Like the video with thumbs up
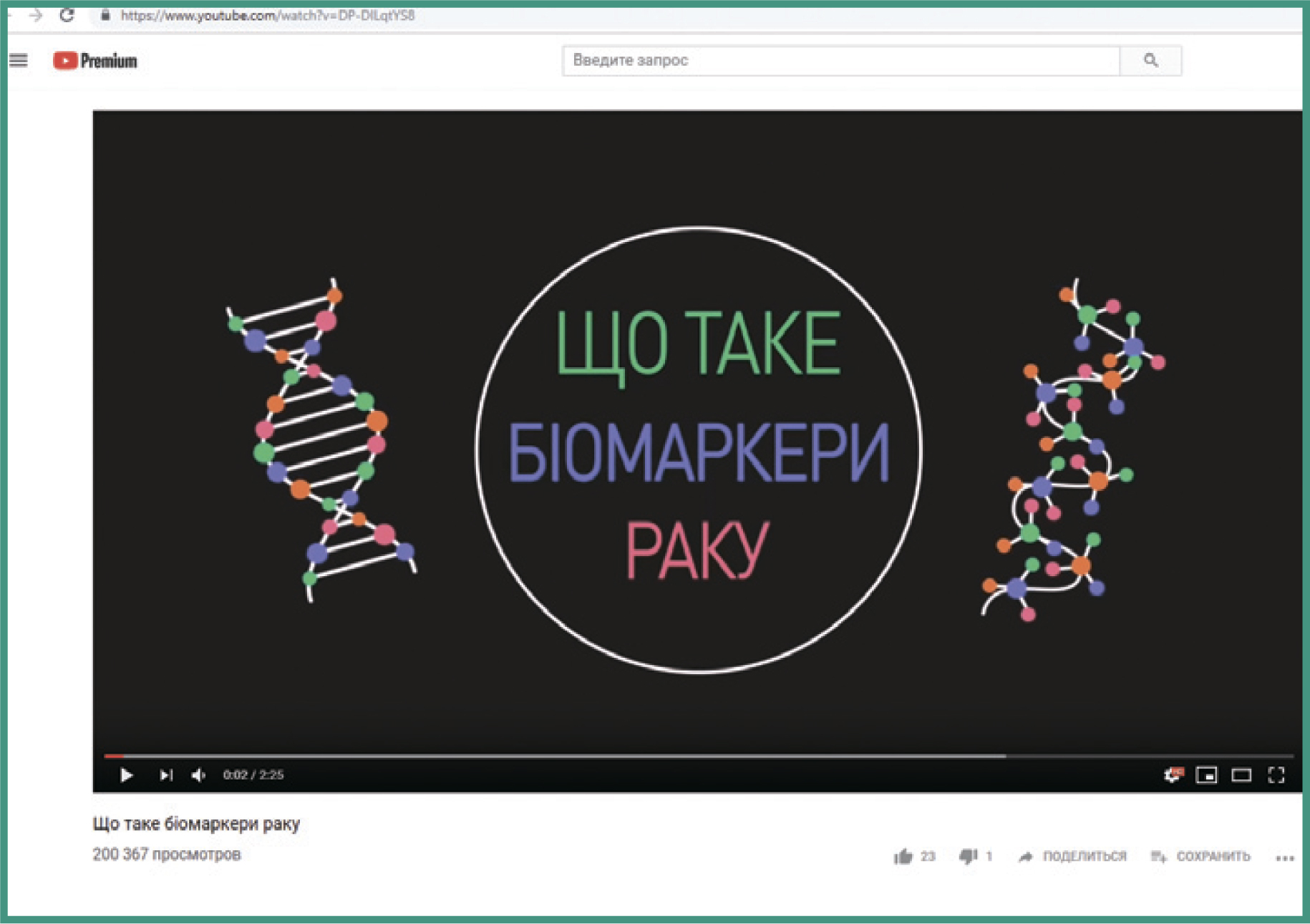This screenshot has height=924, width=1310. pos(903,857)
